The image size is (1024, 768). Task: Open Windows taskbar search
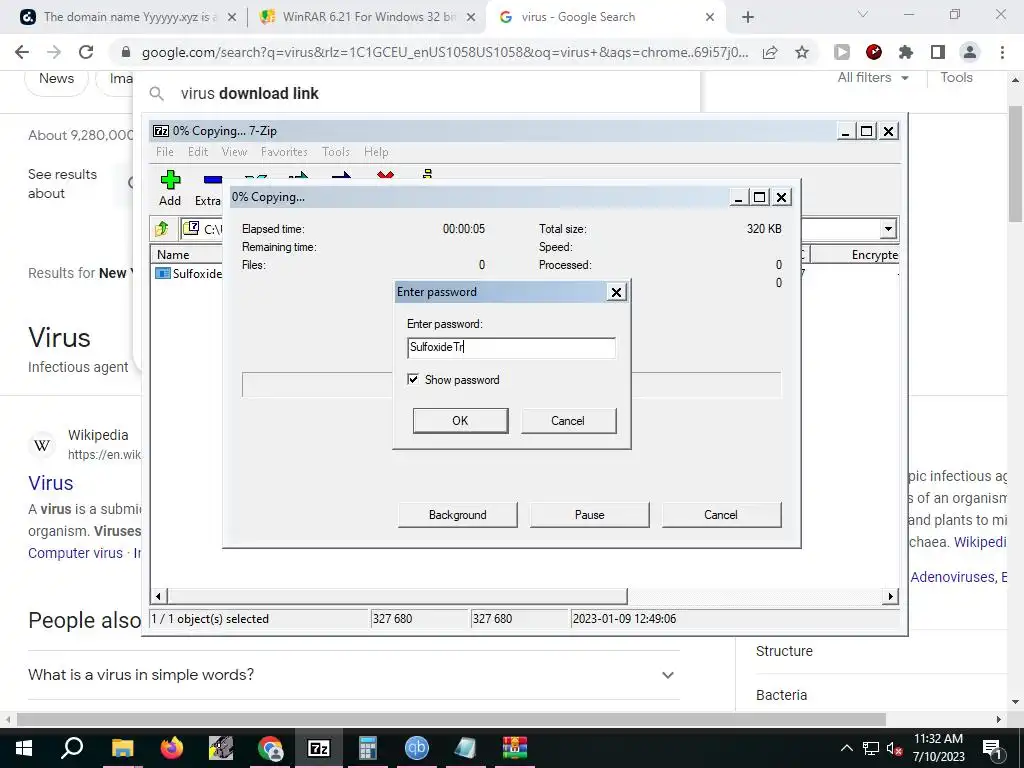[72, 748]
